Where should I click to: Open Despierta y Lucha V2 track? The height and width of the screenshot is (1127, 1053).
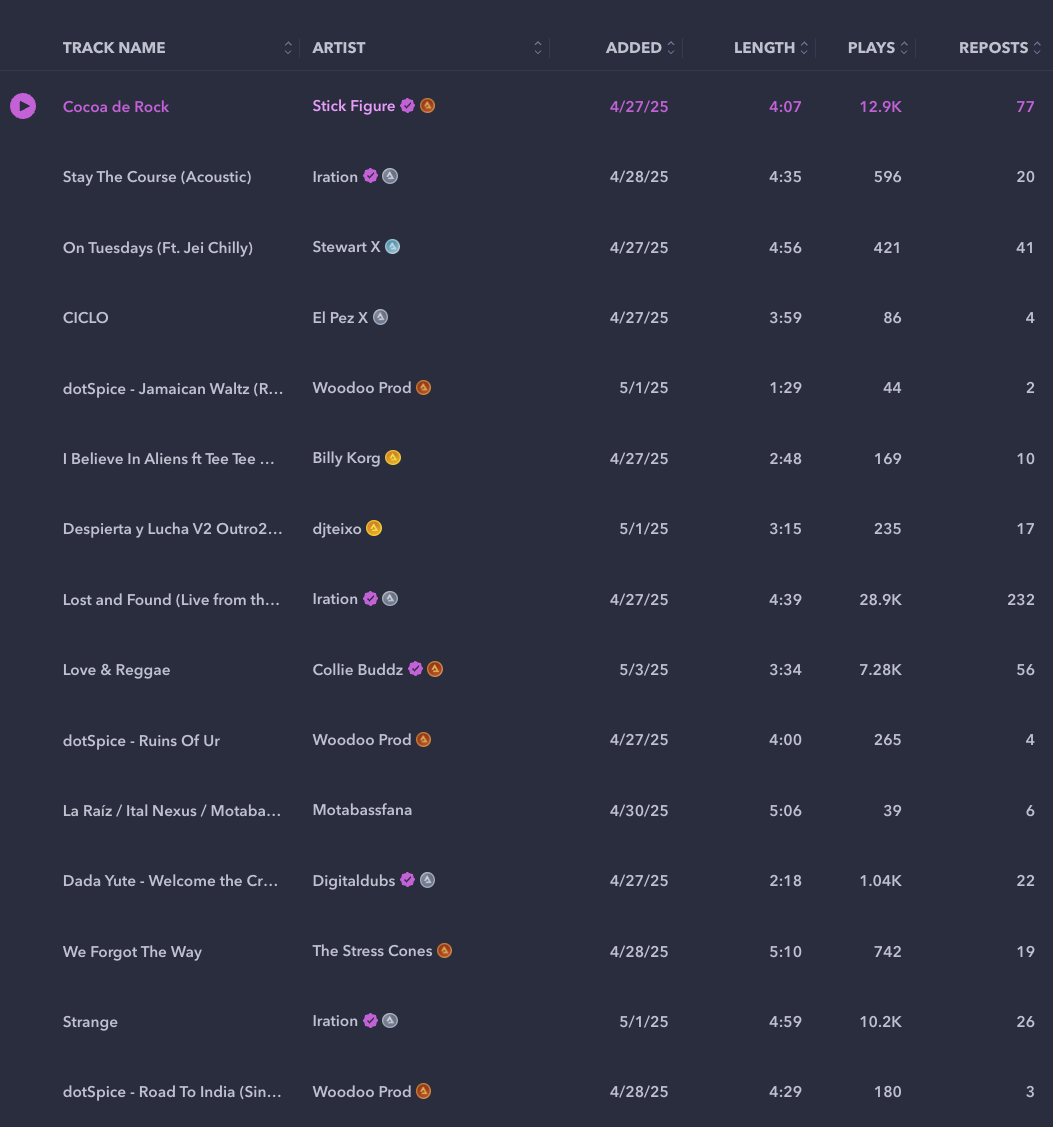point(173,529)
